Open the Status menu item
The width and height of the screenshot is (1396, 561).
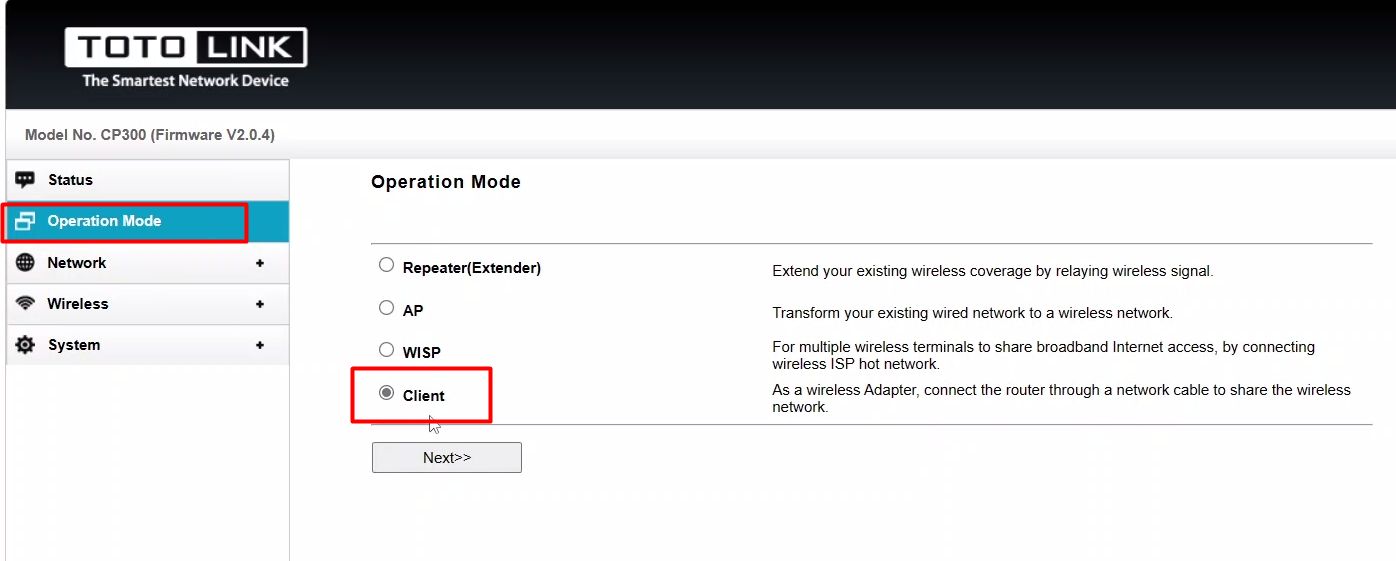[147, 180]
